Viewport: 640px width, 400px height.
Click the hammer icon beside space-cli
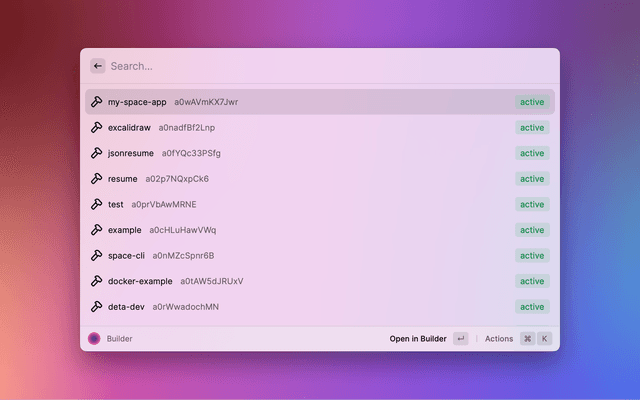(97, 256)
